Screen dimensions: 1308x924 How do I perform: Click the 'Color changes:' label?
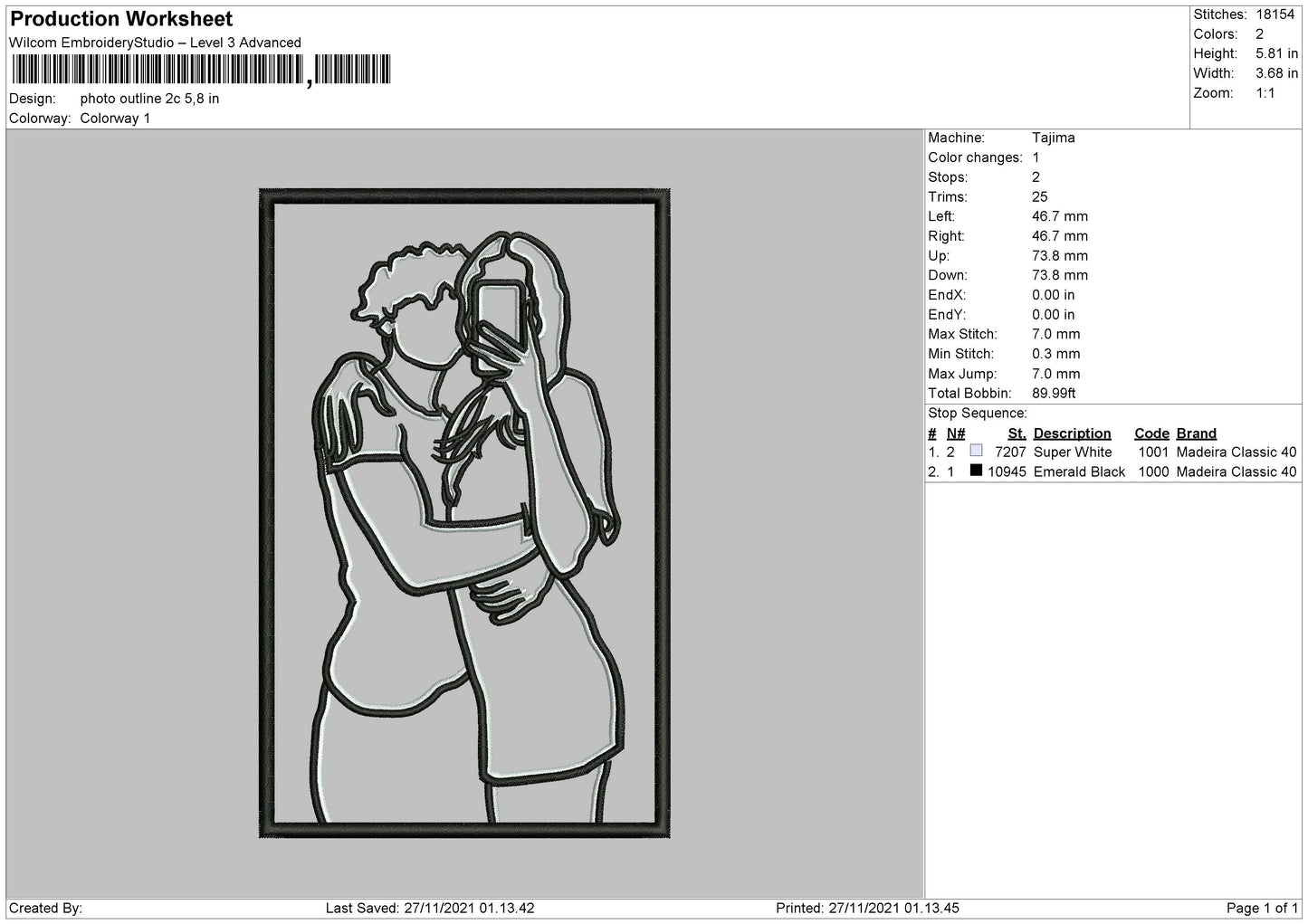(x=975, y=157)
